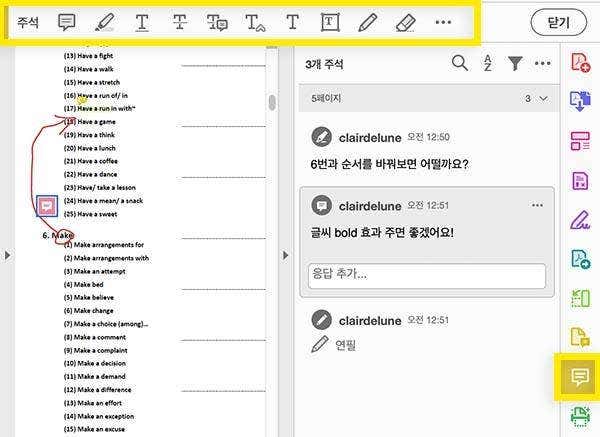
Task: Click '(10) Make a decision' line
Action: pyautogui.click(x=95, y=363)
